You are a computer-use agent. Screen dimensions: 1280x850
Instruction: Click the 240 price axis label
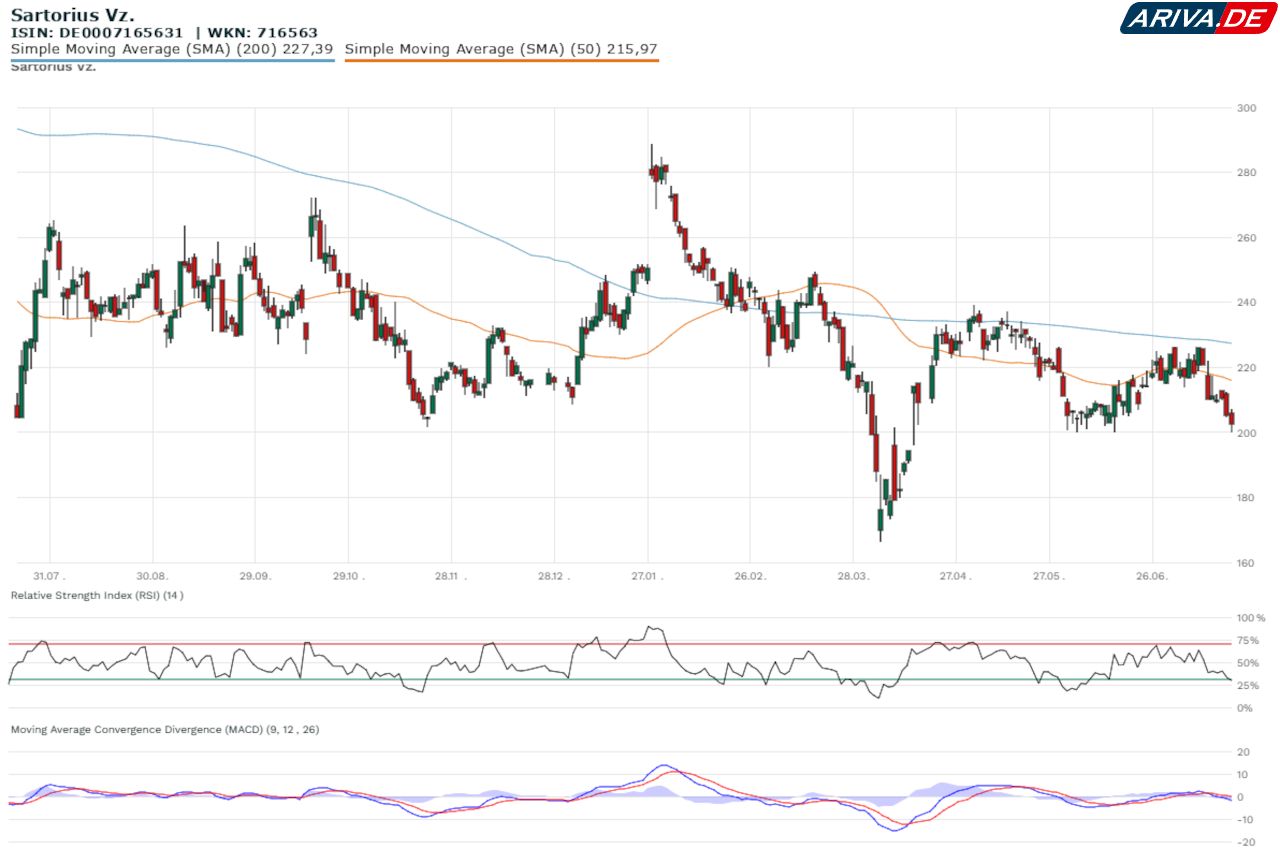pyautogui.click(x=1246, y=303)
